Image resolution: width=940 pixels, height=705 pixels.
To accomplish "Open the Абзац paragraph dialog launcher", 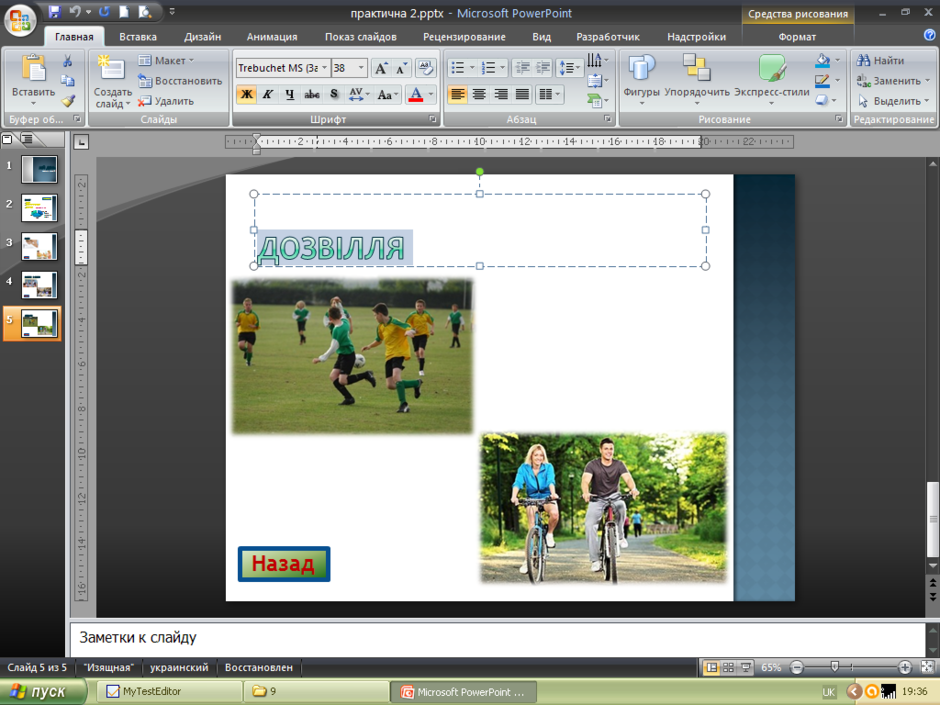I will (608, 119).
